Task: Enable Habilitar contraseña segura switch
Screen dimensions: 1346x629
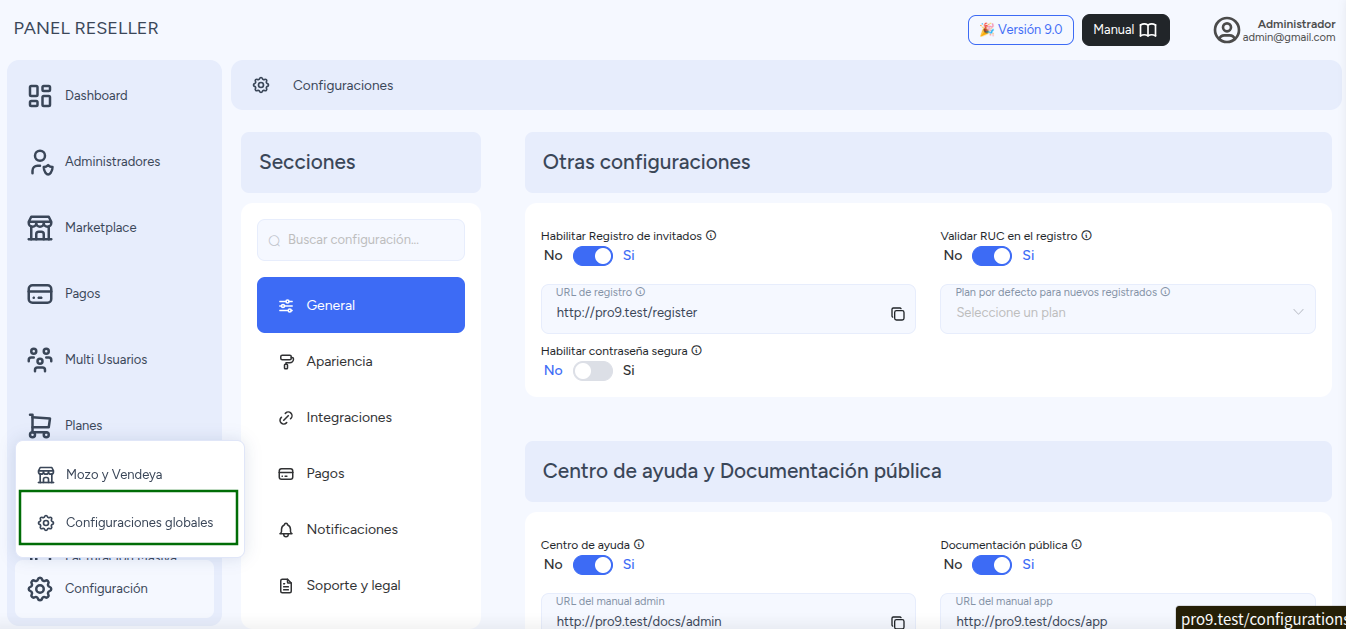Action: (593, 371)
